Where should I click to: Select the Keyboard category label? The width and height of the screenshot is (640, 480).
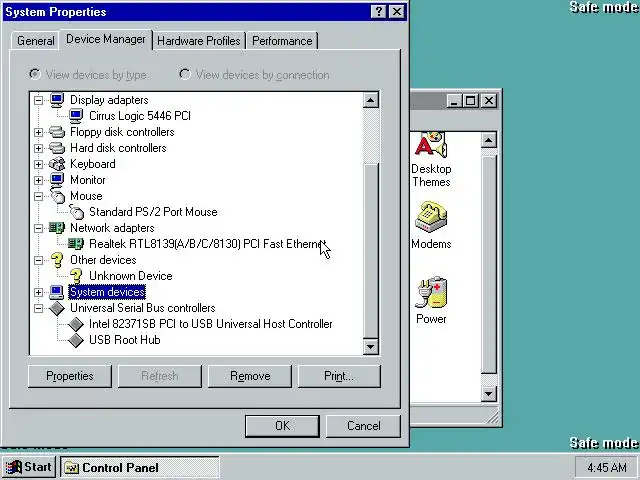click(x=93, y=164)
